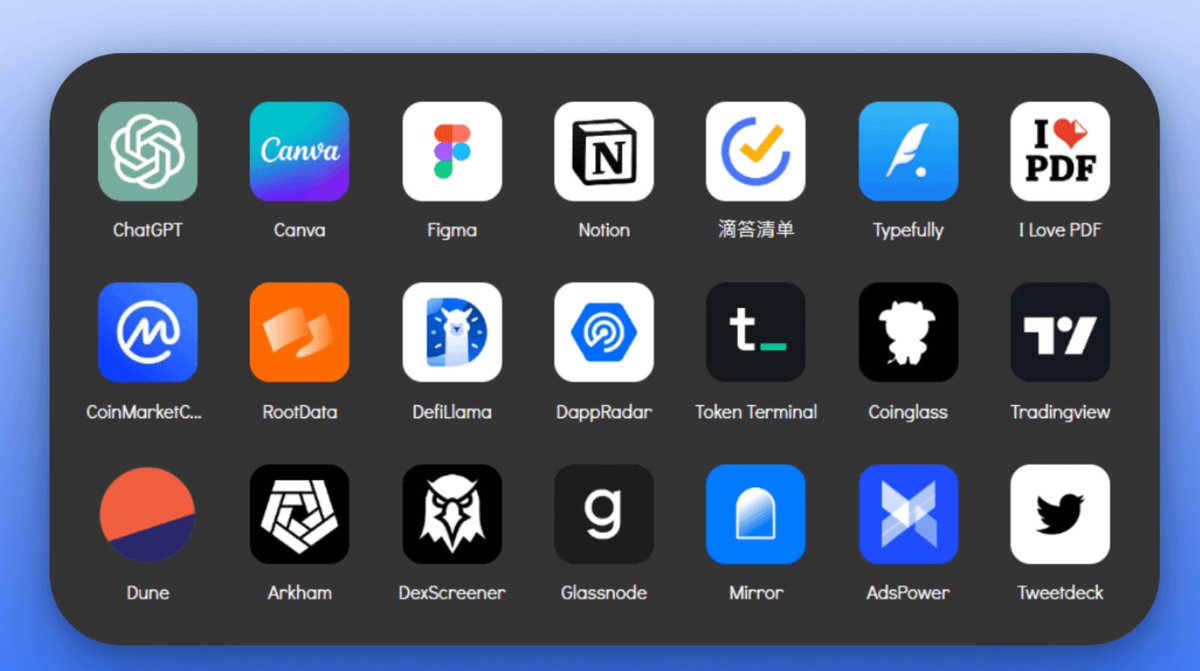Viewport: 1200px width, 671px height.
Task: Open the DefiLlama llama icon
Action: [452, 332]
